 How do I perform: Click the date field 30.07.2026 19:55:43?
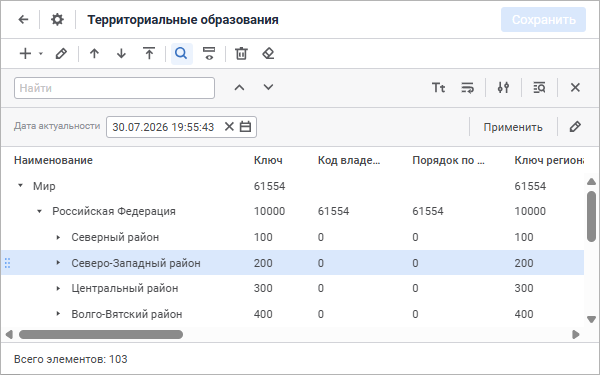[163, 127]
